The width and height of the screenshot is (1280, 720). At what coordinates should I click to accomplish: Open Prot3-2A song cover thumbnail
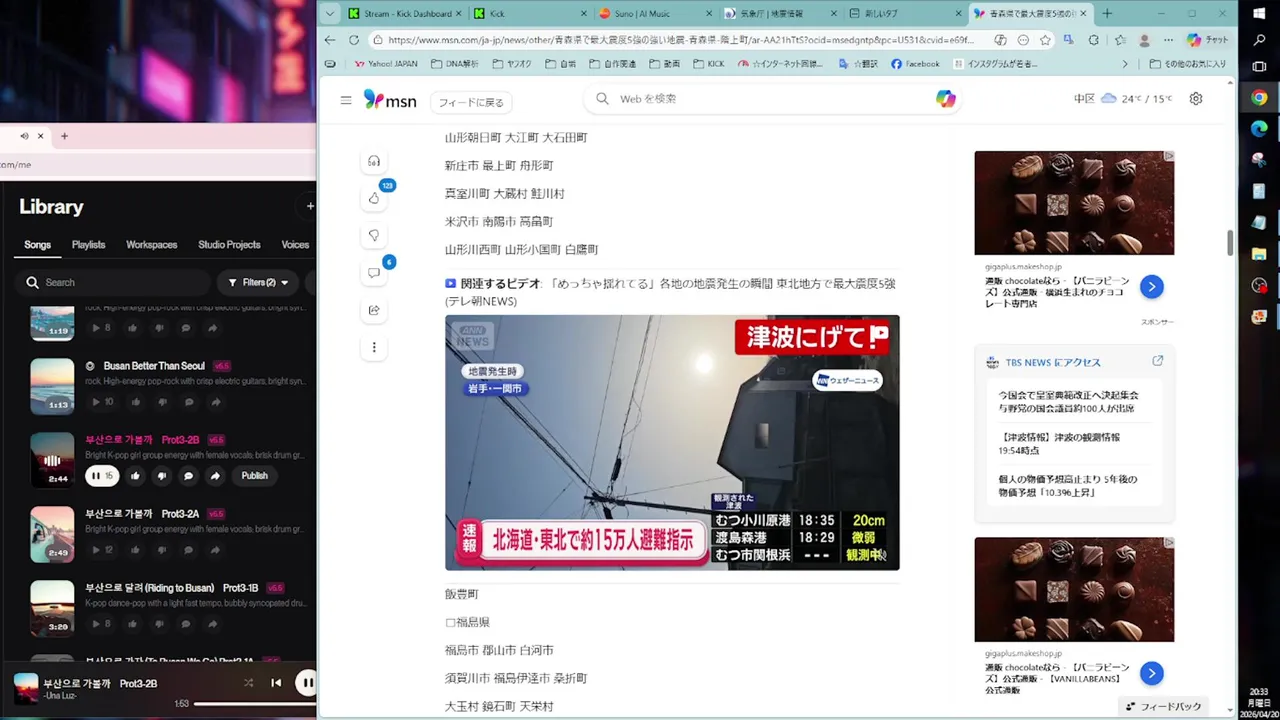point(52,534)
